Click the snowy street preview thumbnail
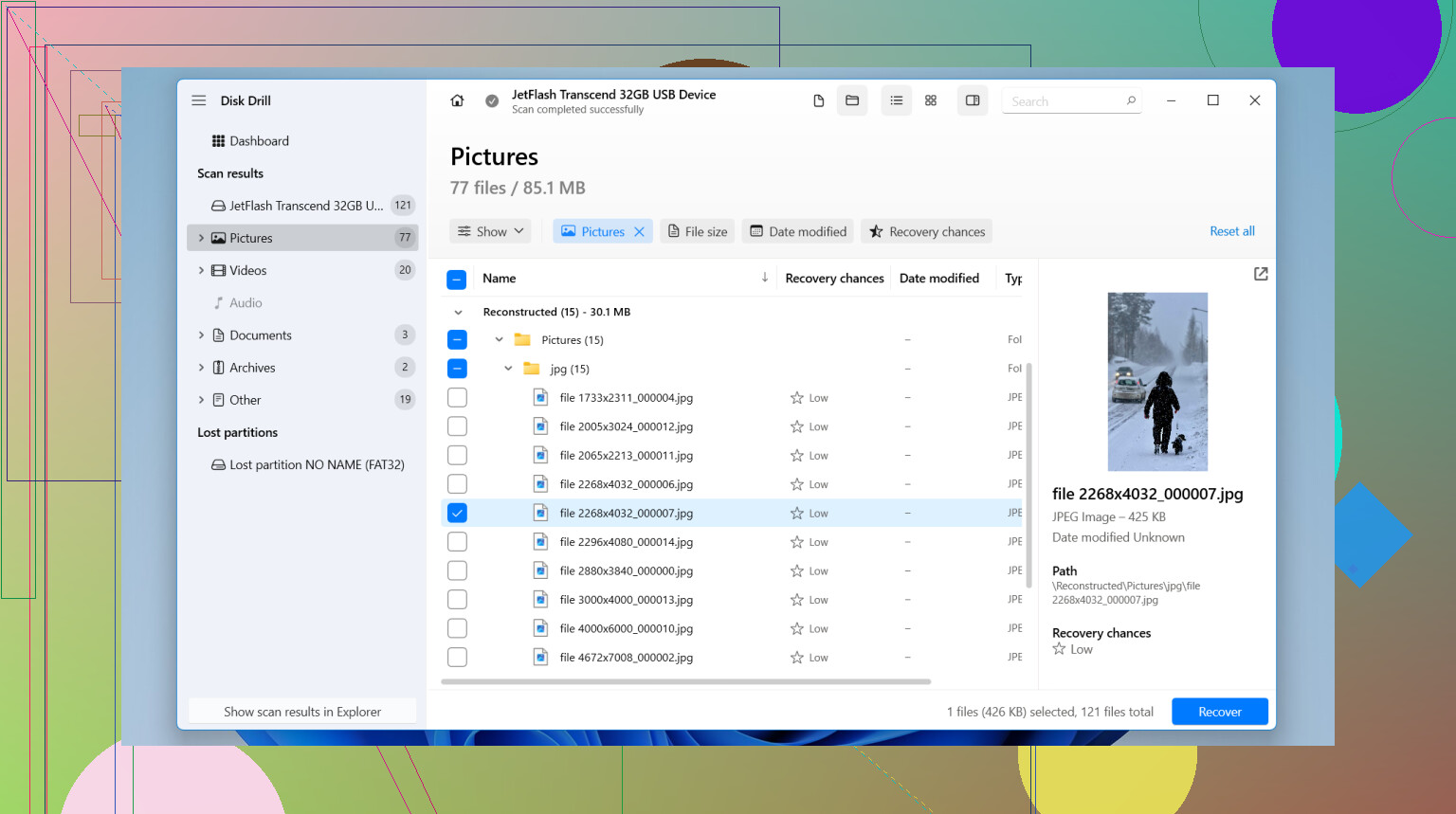The image size is (1456, 814). tap(1157, 382)
